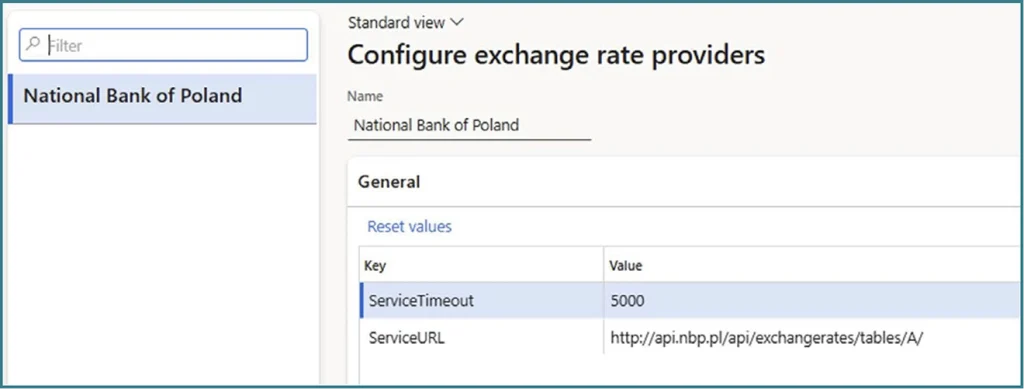Click the Reset values link
Viewport: 1024px width, 389px height.
coord(409,226)
